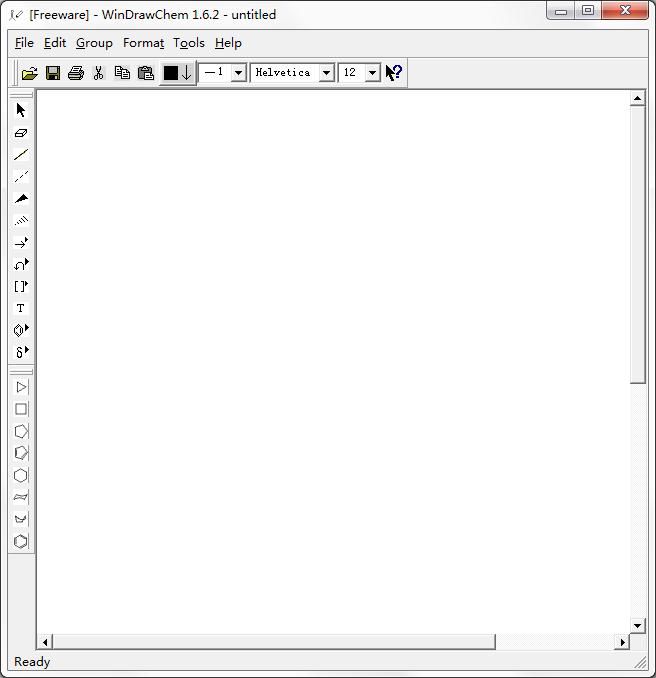The height and width of the screenshot is (678, 656).
Task: Select the arrow pointer tool
Action: 21,110
